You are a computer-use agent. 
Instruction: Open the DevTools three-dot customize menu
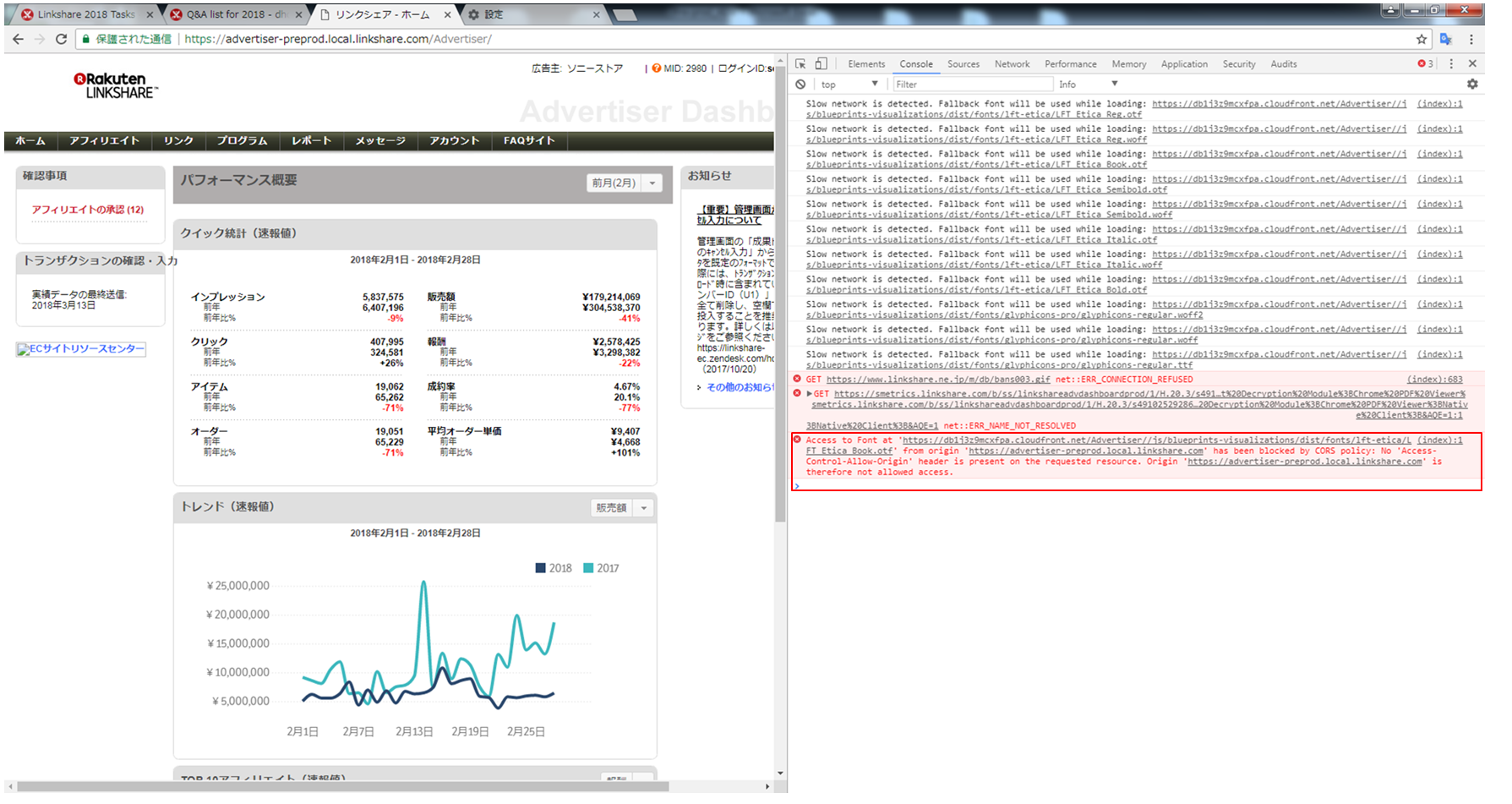pyautogui.click(x=1451, y=64)
